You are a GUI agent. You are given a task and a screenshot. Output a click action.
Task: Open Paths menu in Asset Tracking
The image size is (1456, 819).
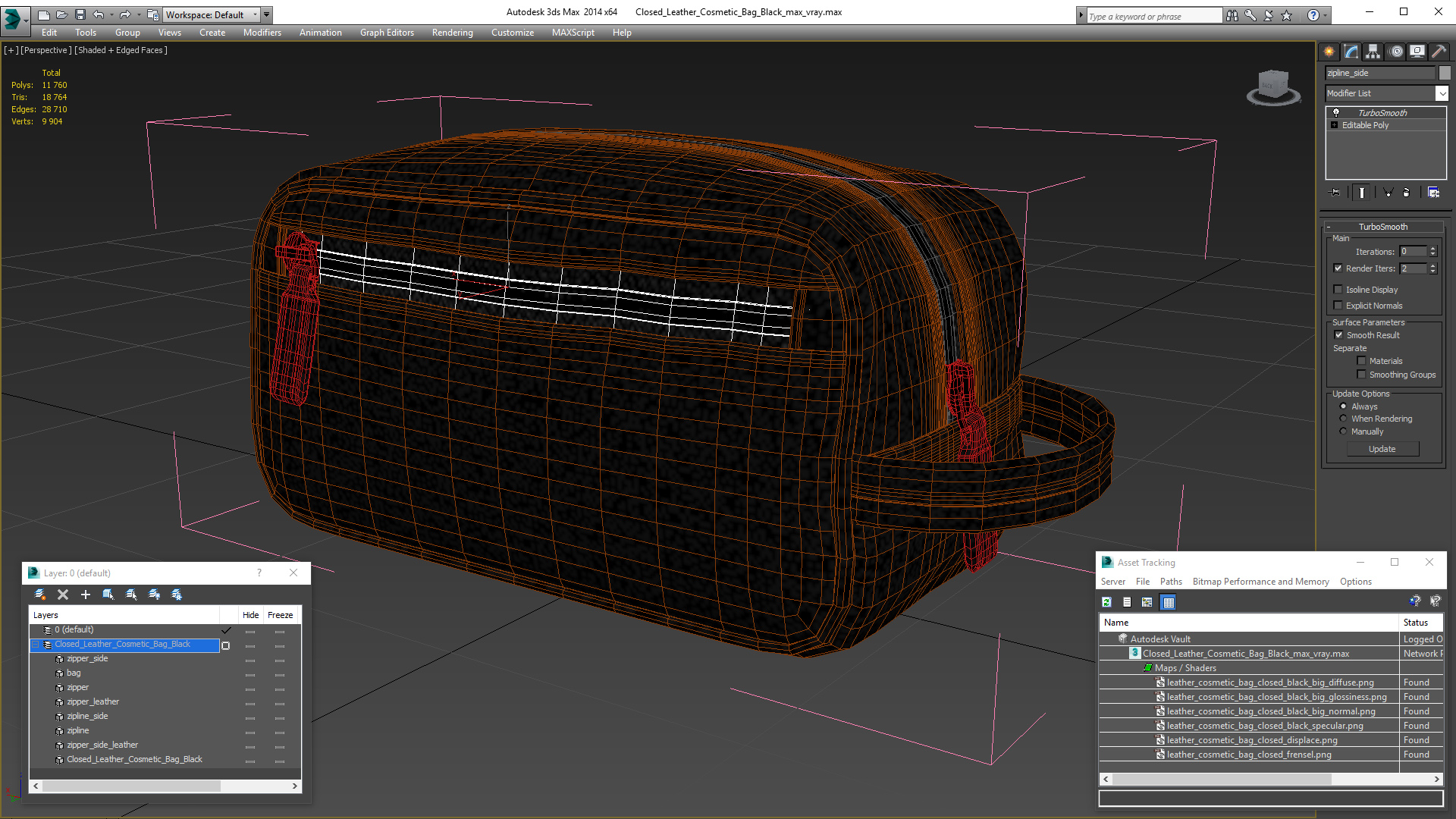coord(1171,582)
